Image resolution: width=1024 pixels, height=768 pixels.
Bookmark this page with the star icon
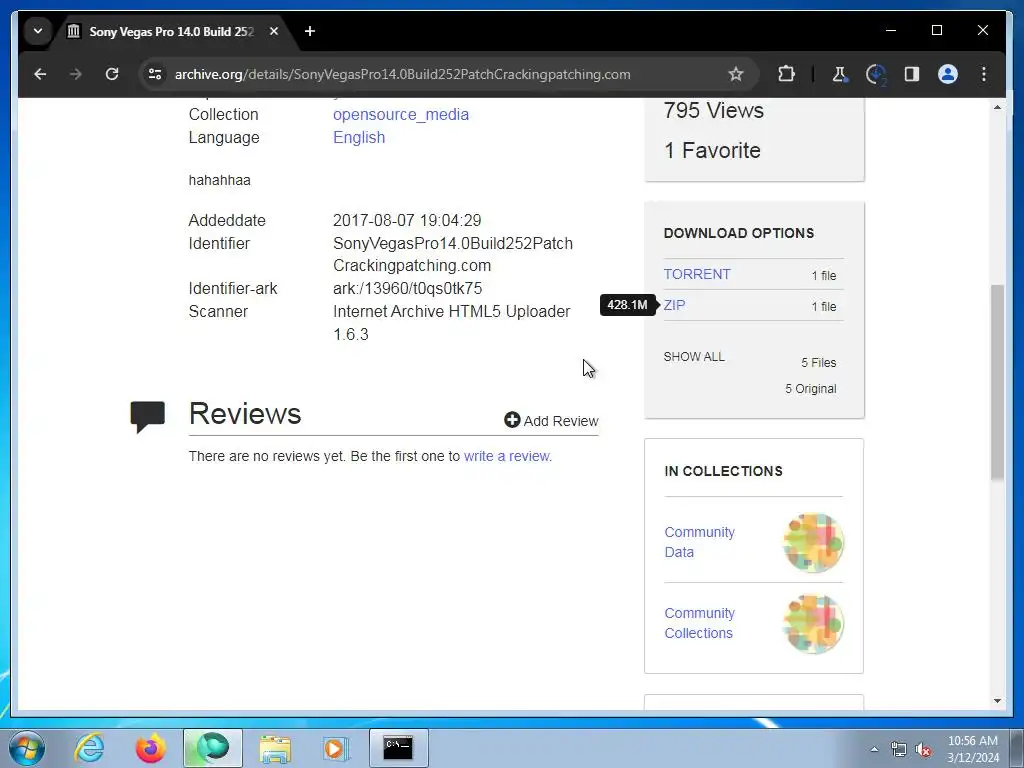736,74
